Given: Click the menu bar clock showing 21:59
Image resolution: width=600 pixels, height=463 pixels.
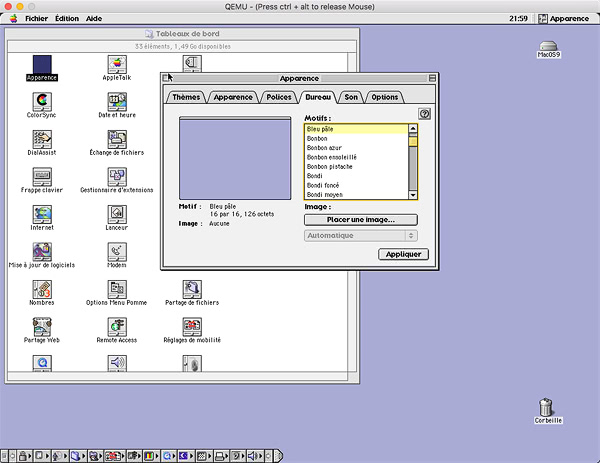Looking at the screenshot, I should pyautogui.click(x=518, y=18).
